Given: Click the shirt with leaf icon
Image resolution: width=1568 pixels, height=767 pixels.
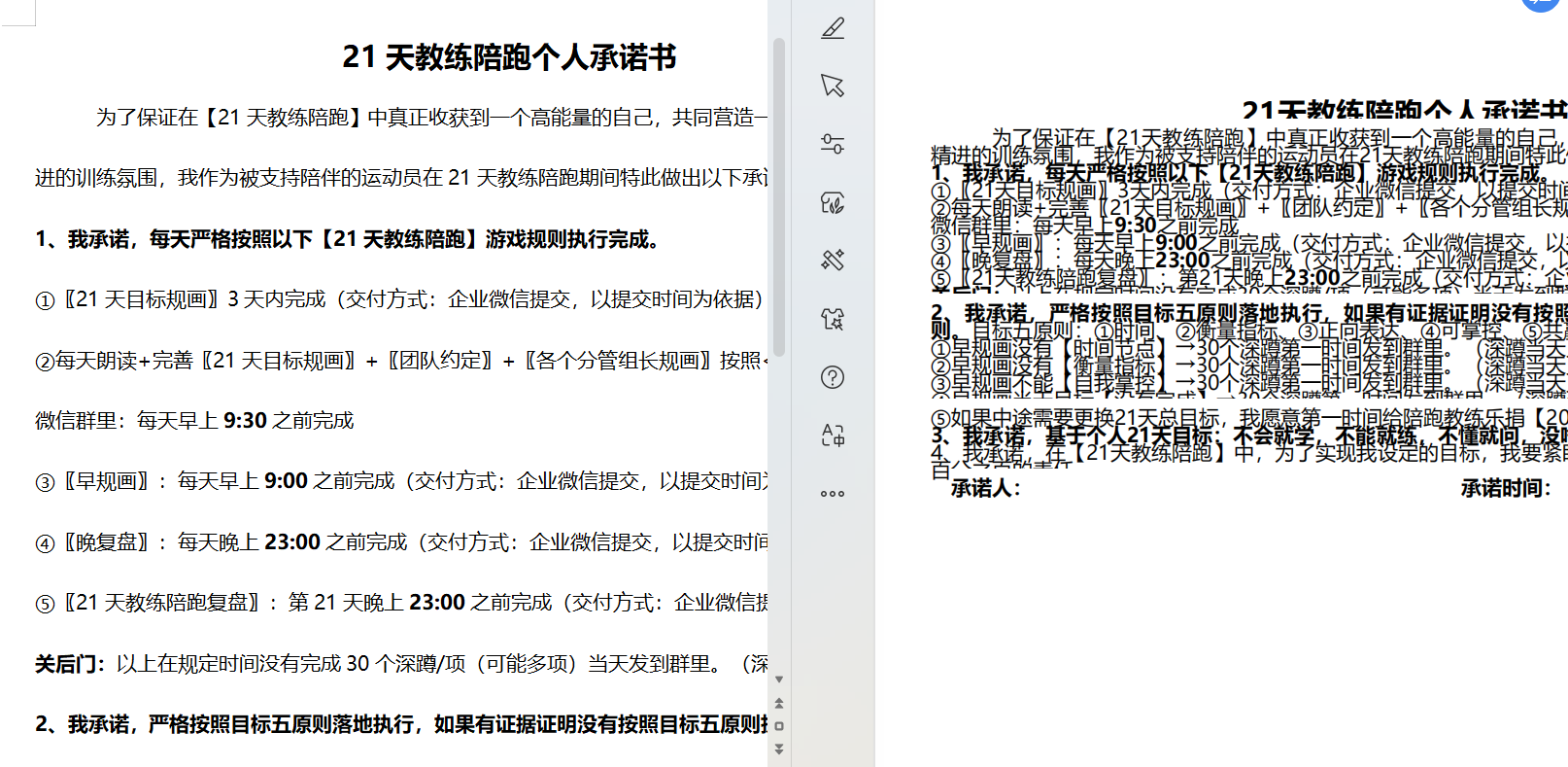Looking at the screenshot, I should 833,202.
